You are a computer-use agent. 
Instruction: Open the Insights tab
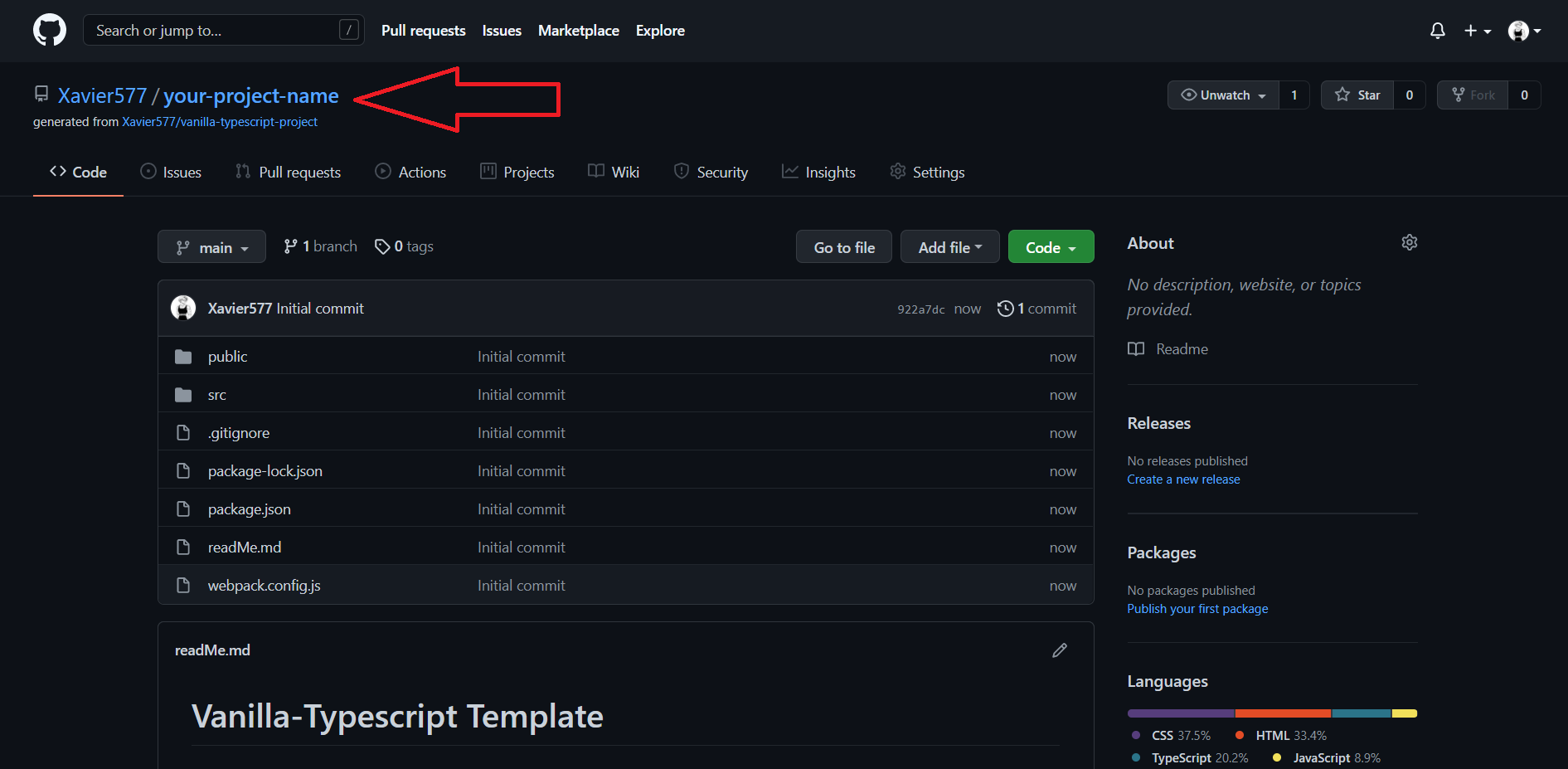818,172
